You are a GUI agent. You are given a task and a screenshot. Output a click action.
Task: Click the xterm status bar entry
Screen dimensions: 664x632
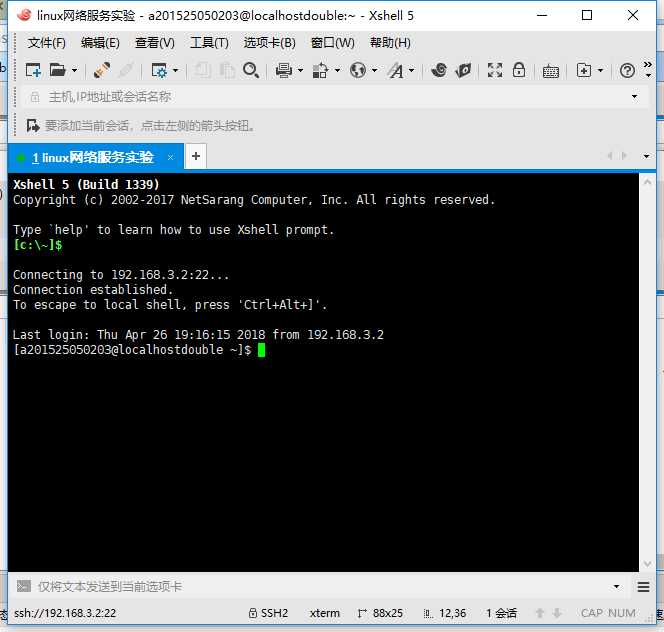click(x=324, y=613)
